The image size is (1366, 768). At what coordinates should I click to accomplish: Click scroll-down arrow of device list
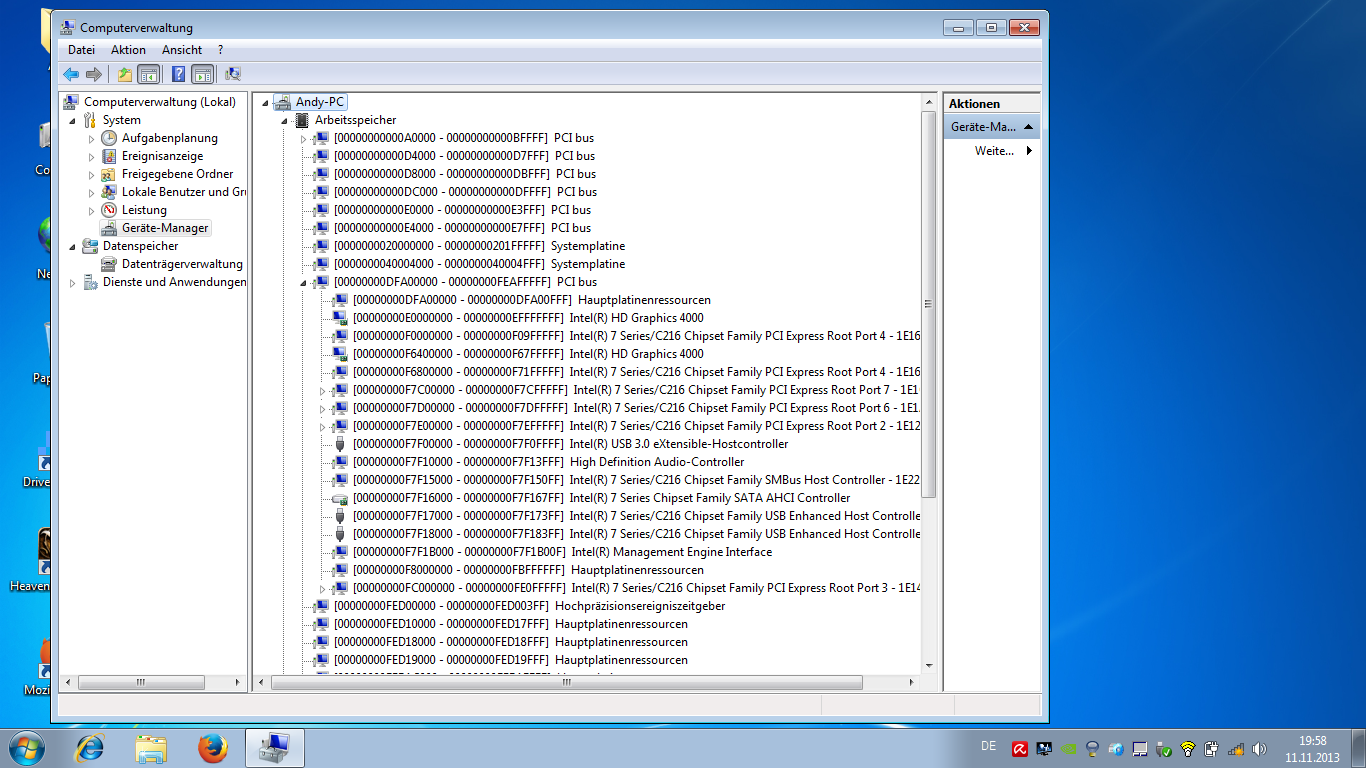[929, 666]
